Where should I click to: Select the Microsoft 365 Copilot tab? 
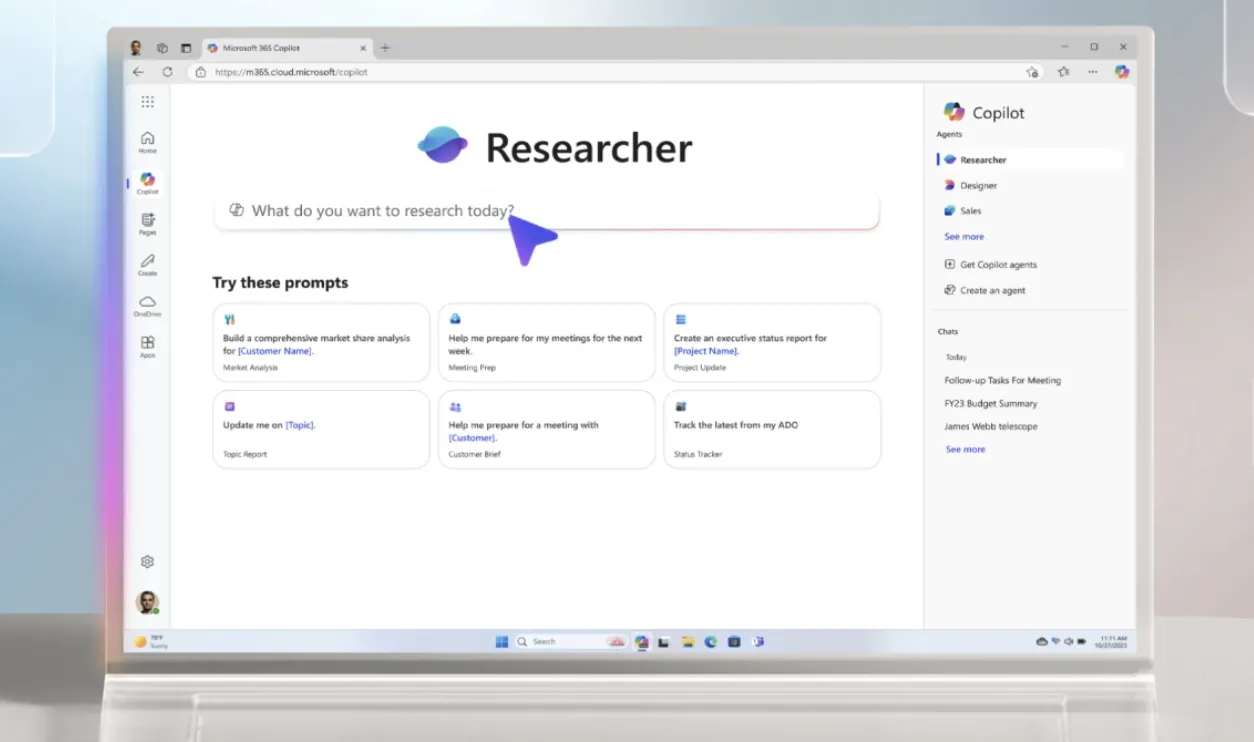click(287, 48)
